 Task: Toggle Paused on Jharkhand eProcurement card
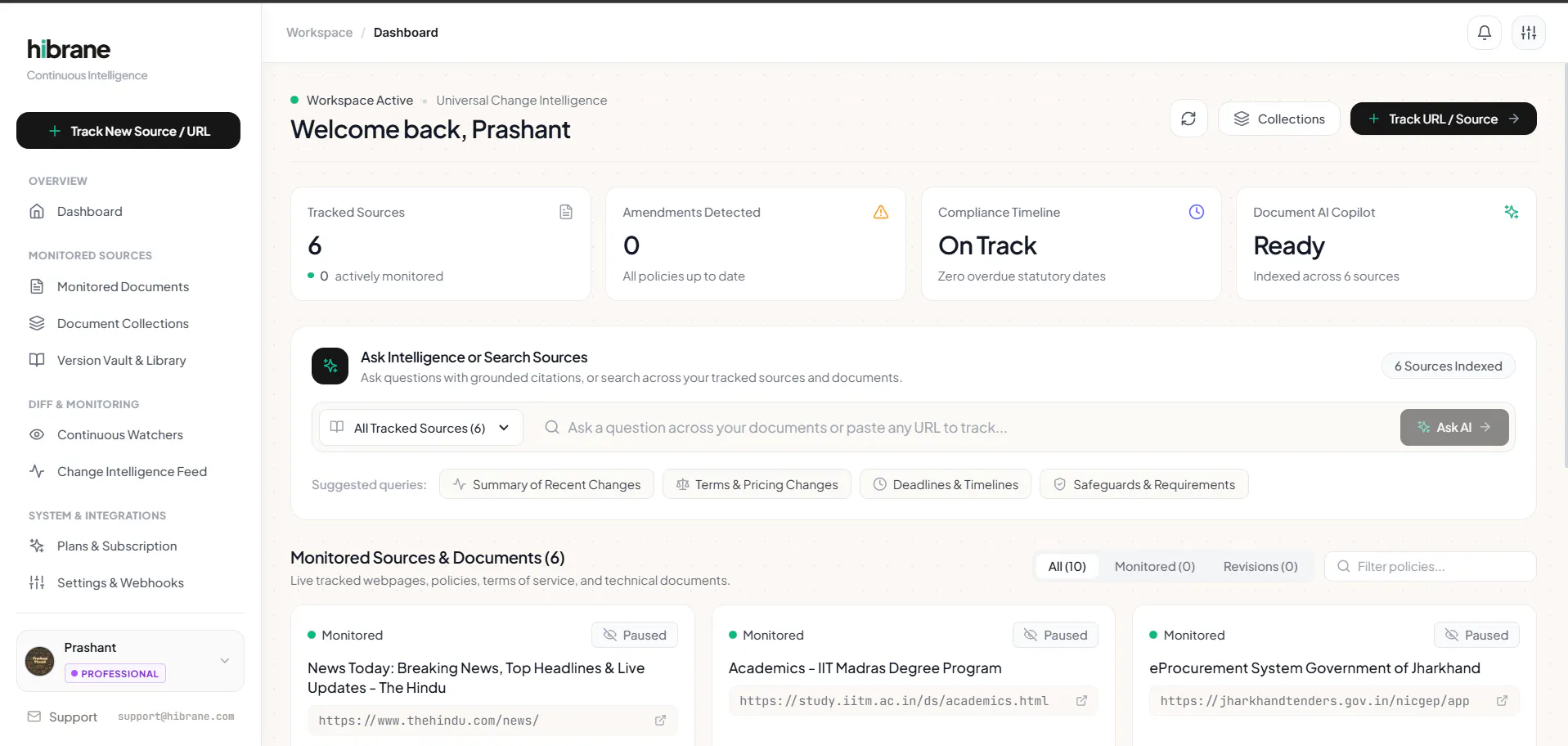point(1476,635)
